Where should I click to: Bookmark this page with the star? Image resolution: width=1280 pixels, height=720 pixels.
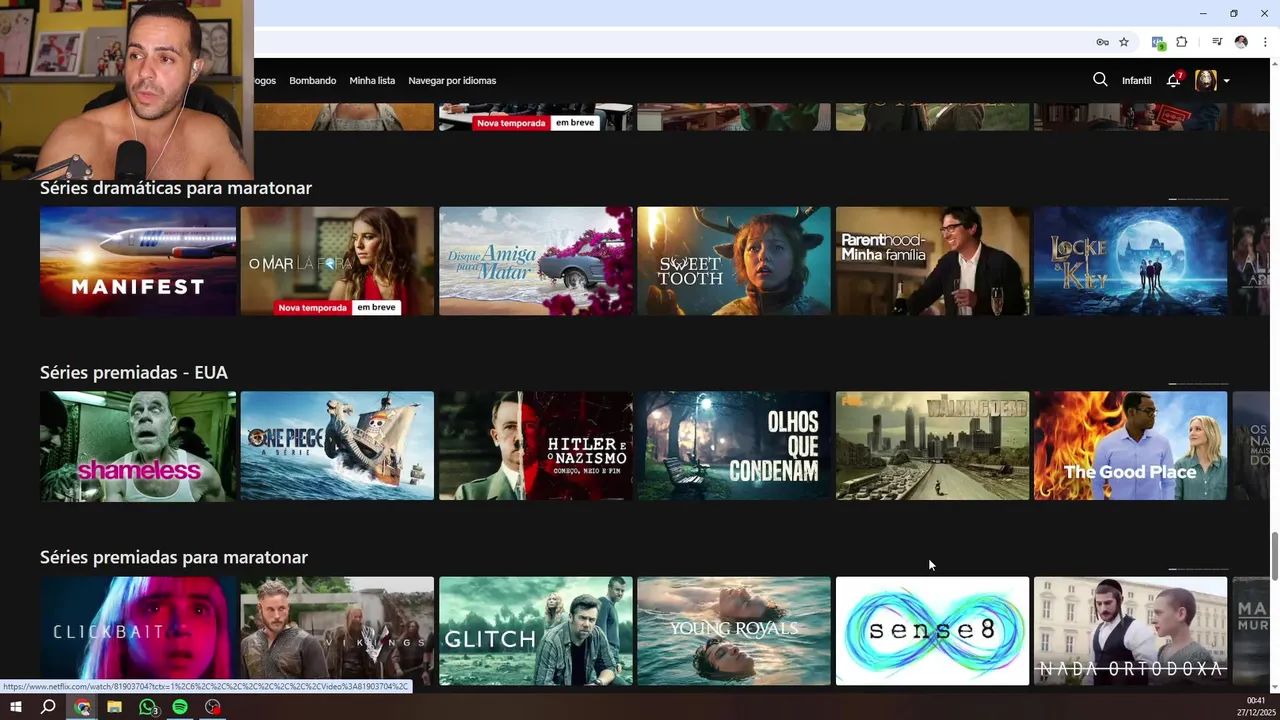[x=1124, y=42]
